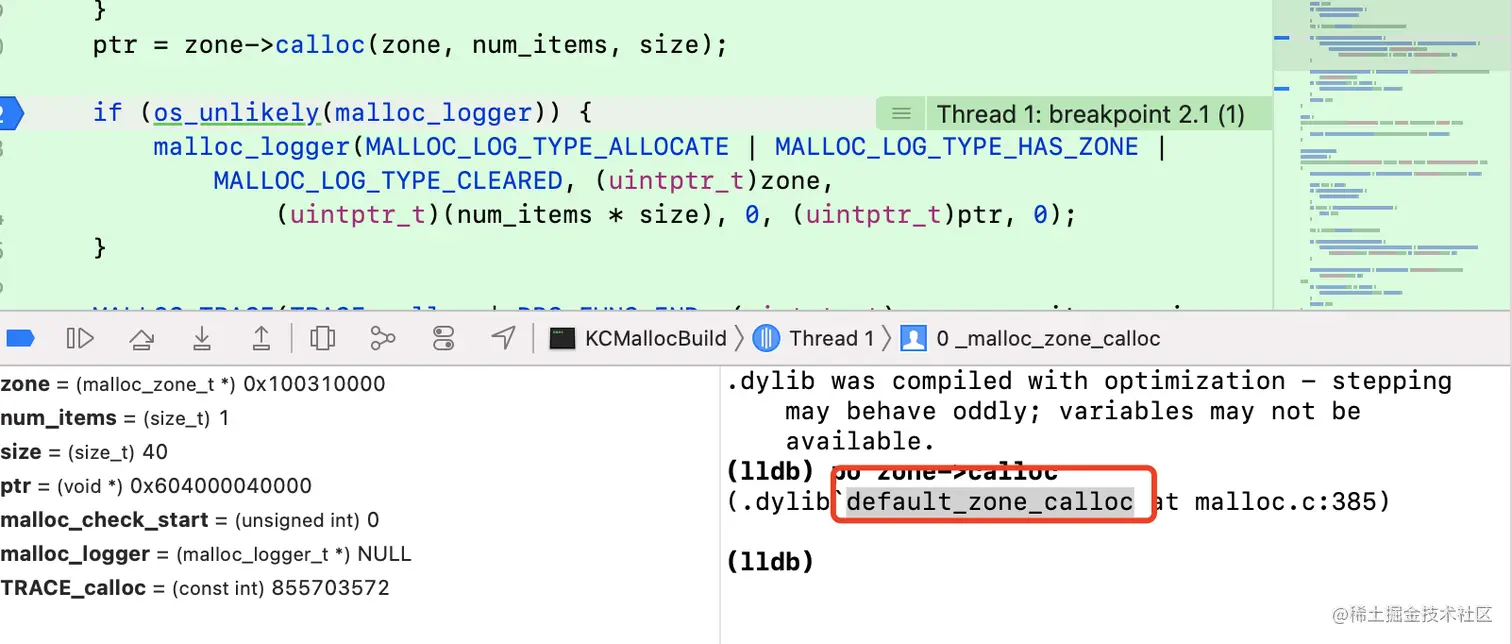Select KCMallocBuild process in jump bar
1512x644 pixels.
pos(639,338)
